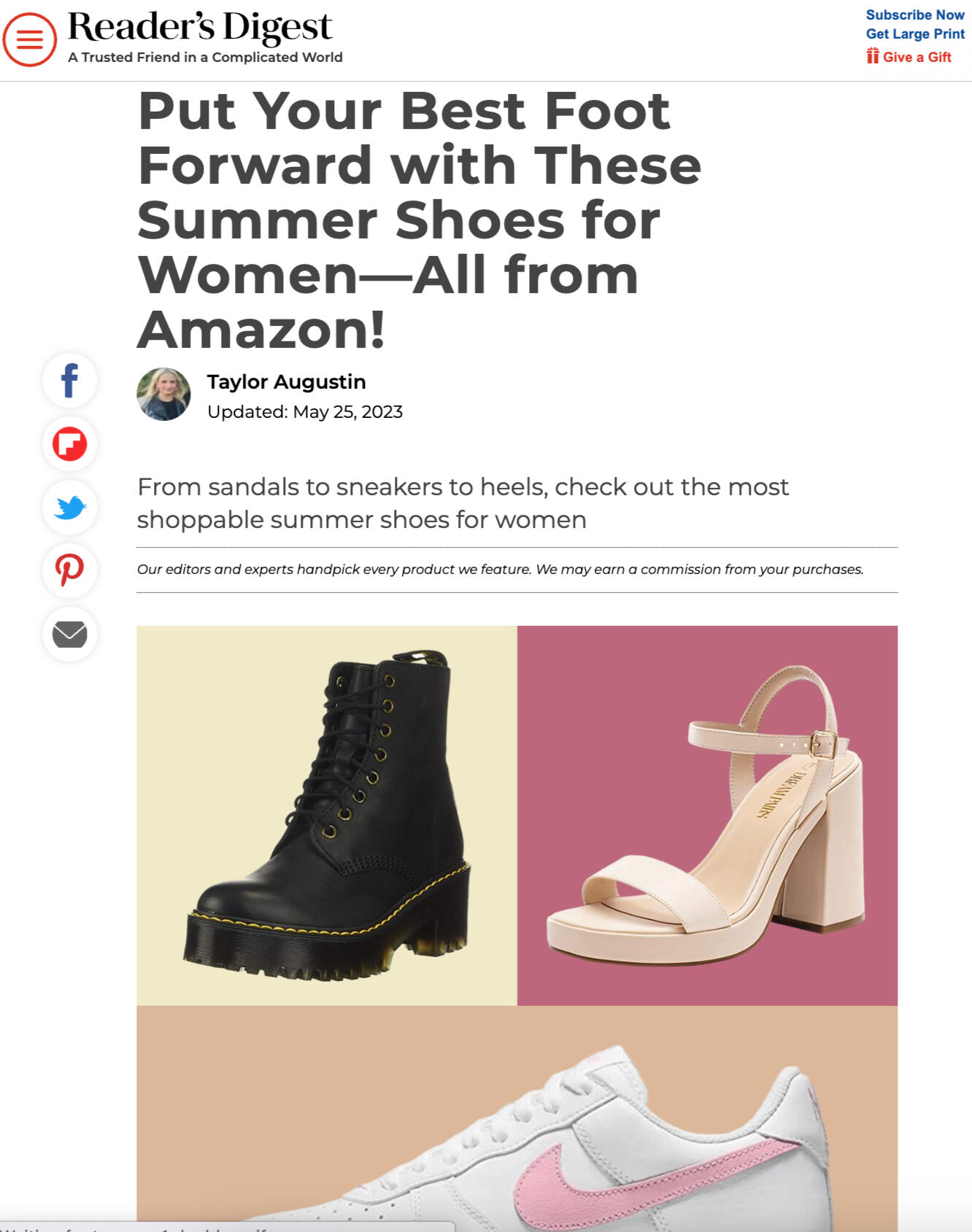Share the article on Twitter
The width and height of the screenshot is (972, 1232).
pyautogui.click(x=69, y=507)
